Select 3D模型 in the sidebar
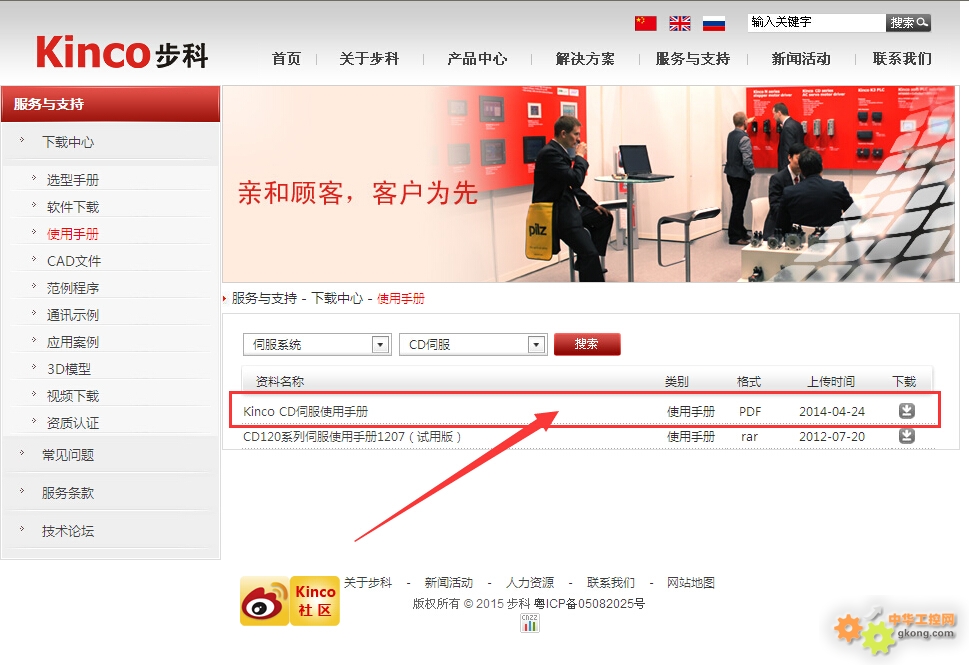Viewport: 969px width, 665px height. 69,369
